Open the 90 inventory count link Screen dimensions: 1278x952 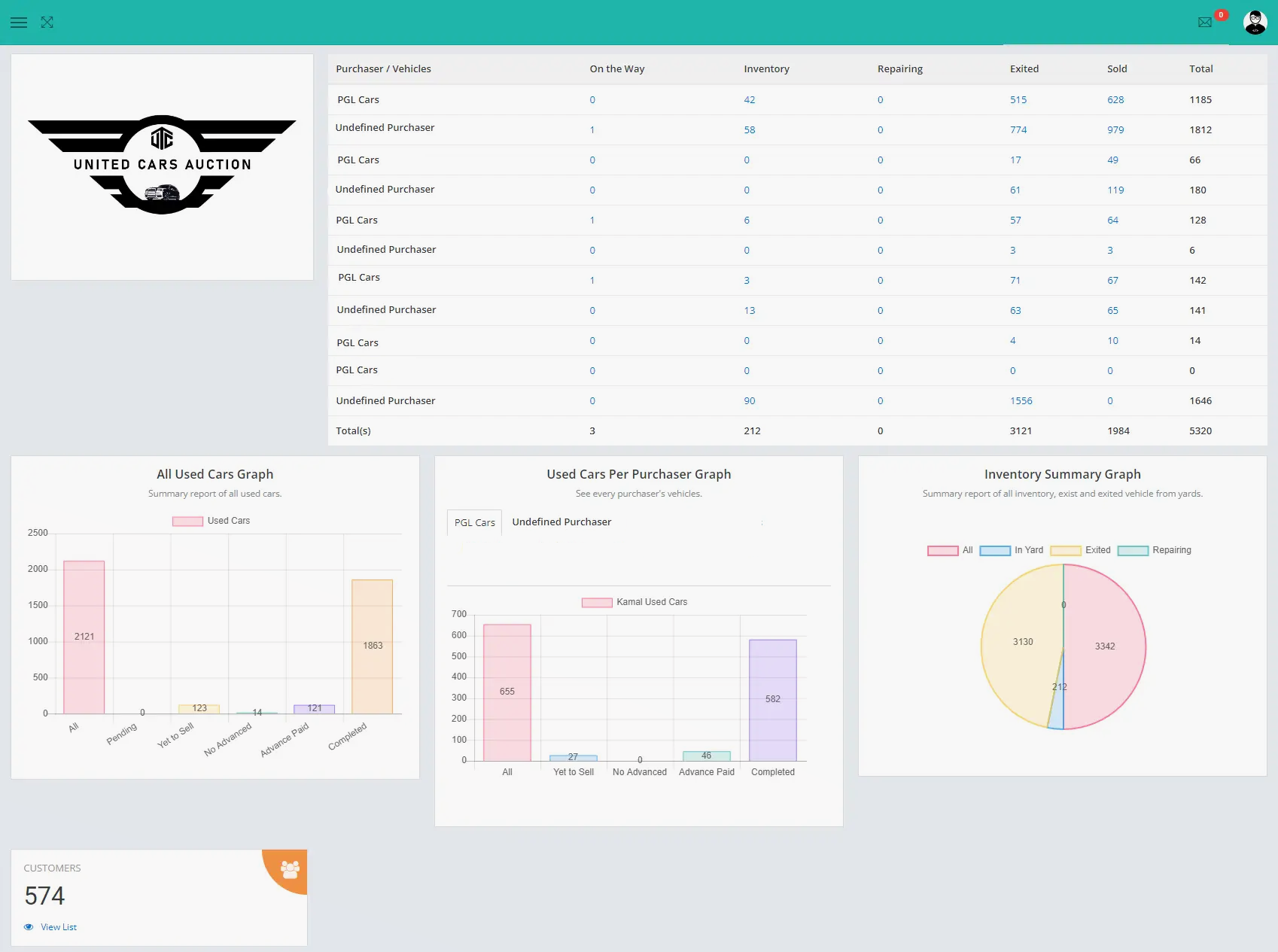[749, 401]
